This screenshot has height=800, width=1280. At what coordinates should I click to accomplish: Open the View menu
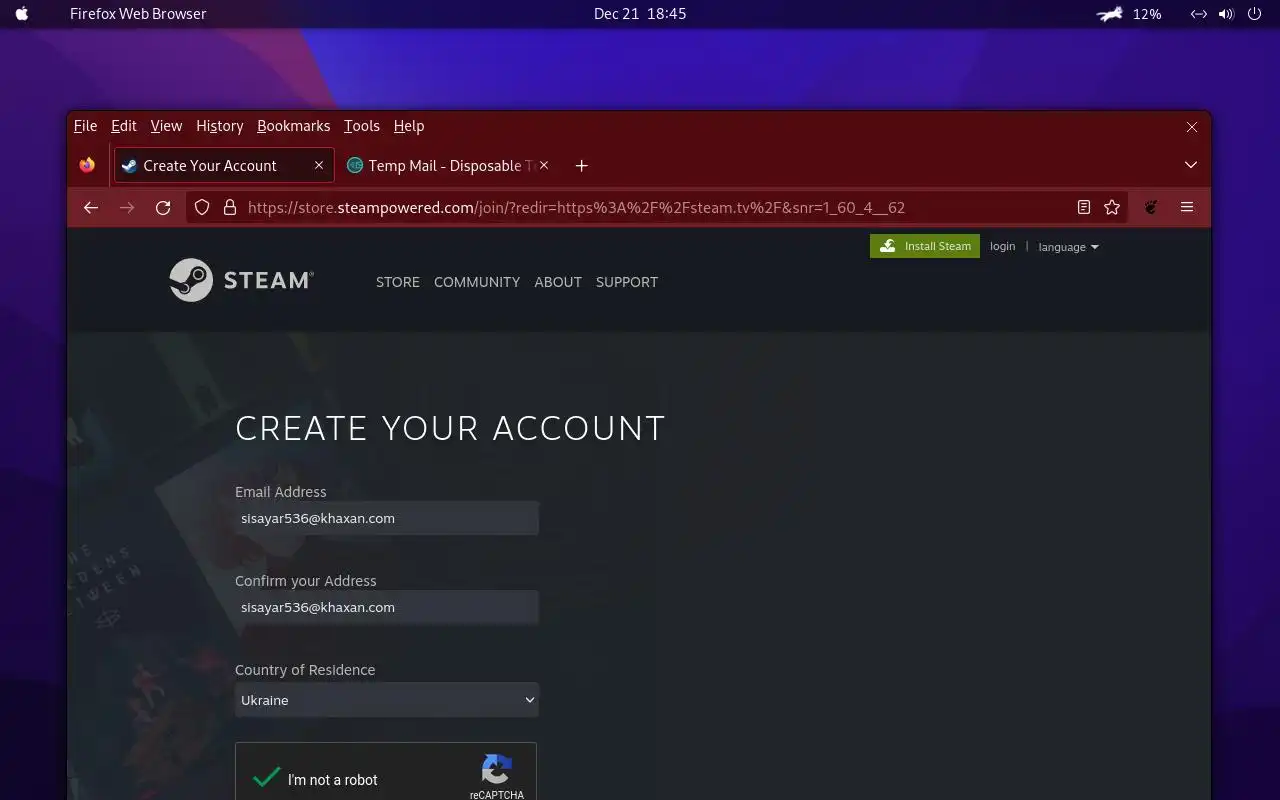(166, 126)
